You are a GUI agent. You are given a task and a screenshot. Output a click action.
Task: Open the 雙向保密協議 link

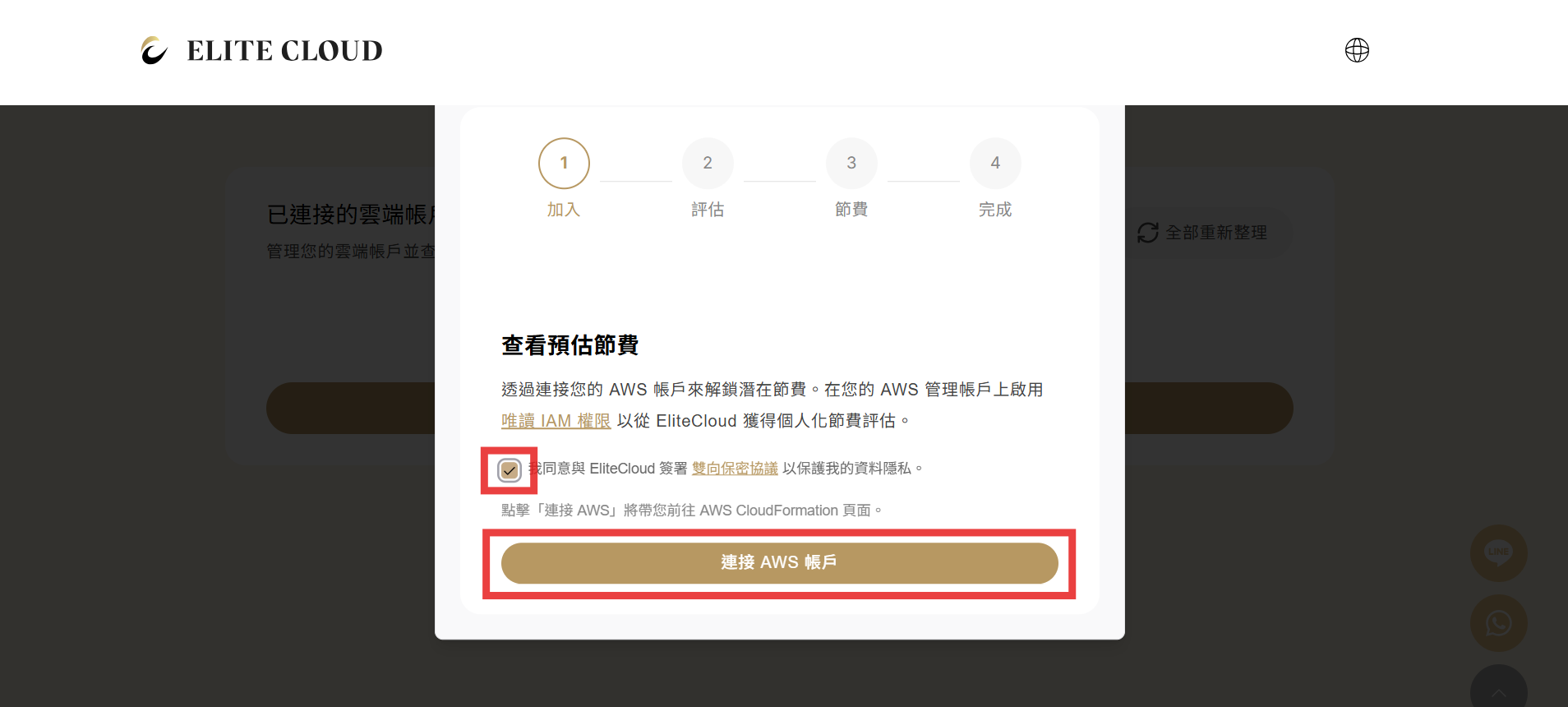tap(735, 469)
